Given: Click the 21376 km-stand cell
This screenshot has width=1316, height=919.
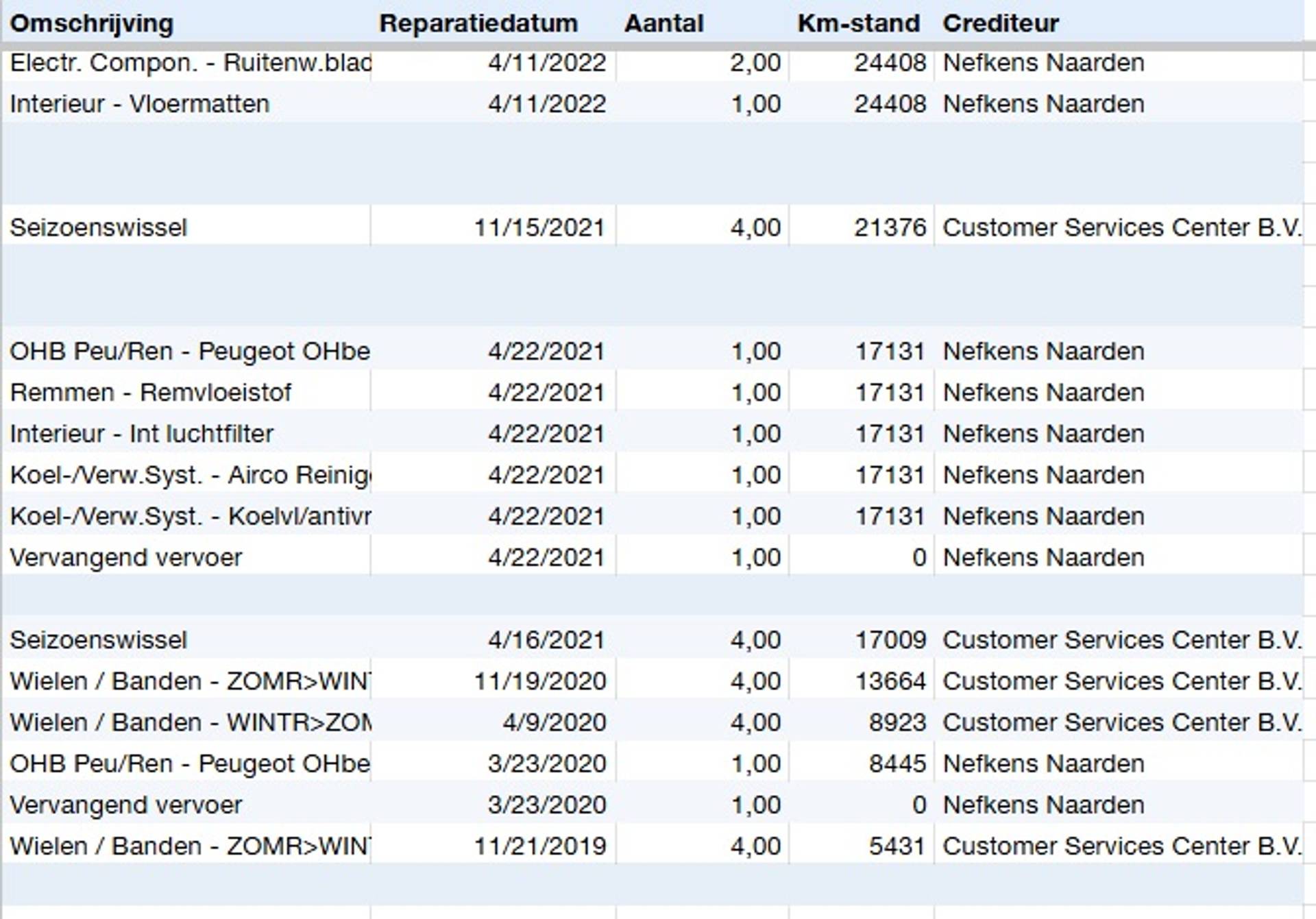Looking at the screenshot, I should 889,228.
